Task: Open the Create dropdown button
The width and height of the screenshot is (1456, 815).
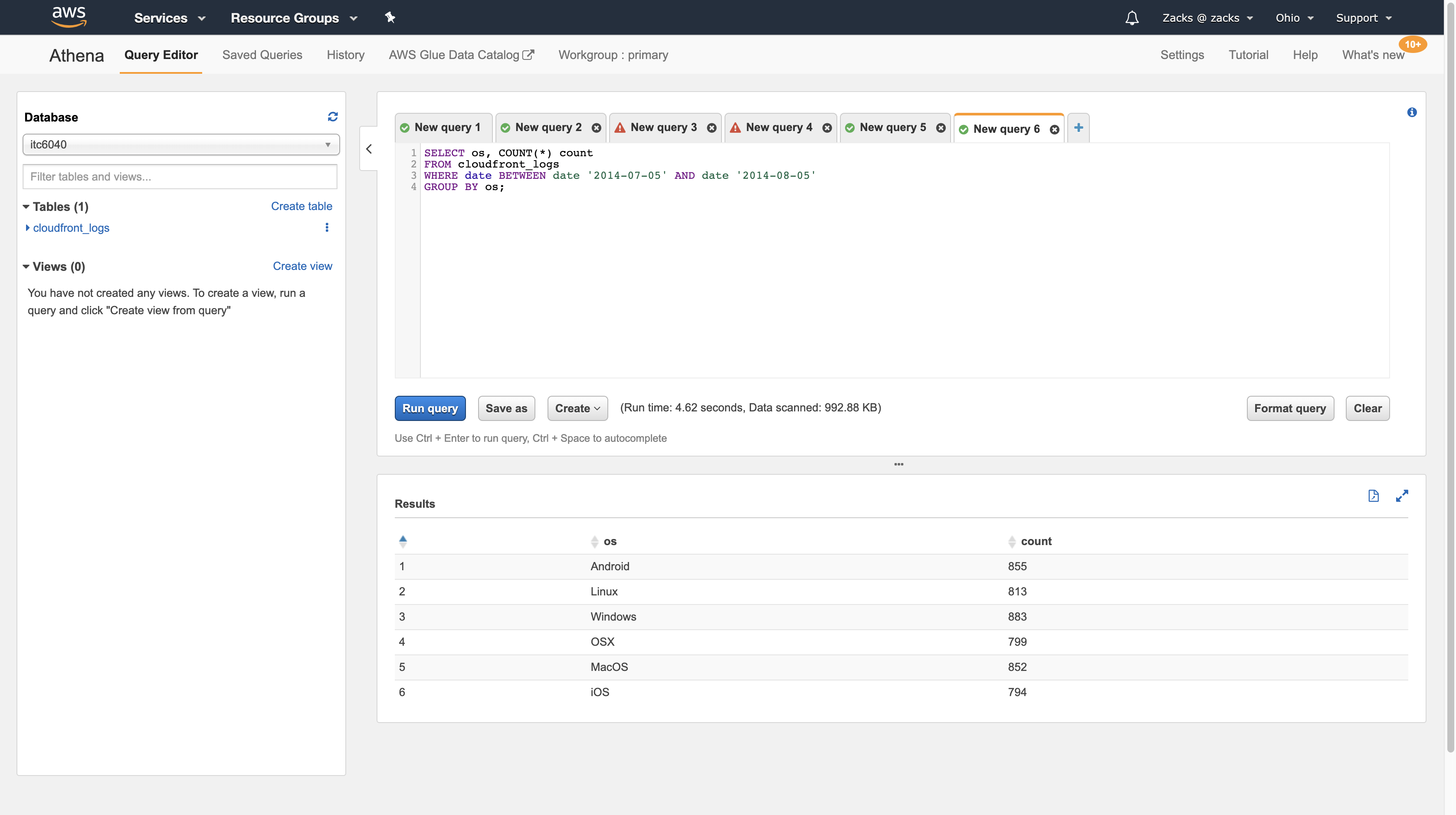Action: coord(577,408)
